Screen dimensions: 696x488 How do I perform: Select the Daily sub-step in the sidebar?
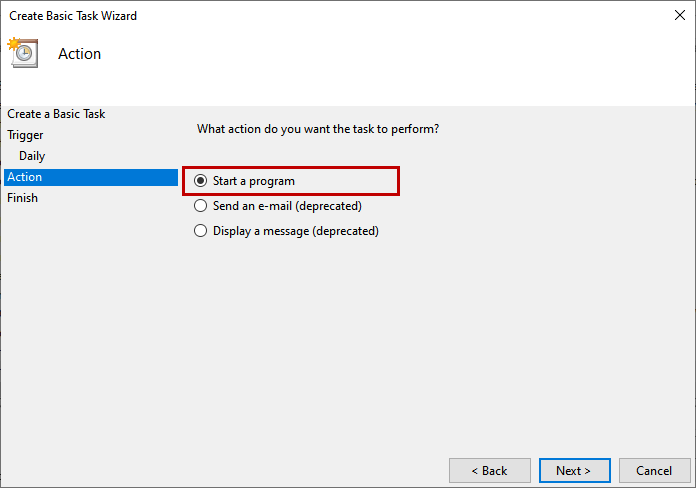click(x=32, y=156)
